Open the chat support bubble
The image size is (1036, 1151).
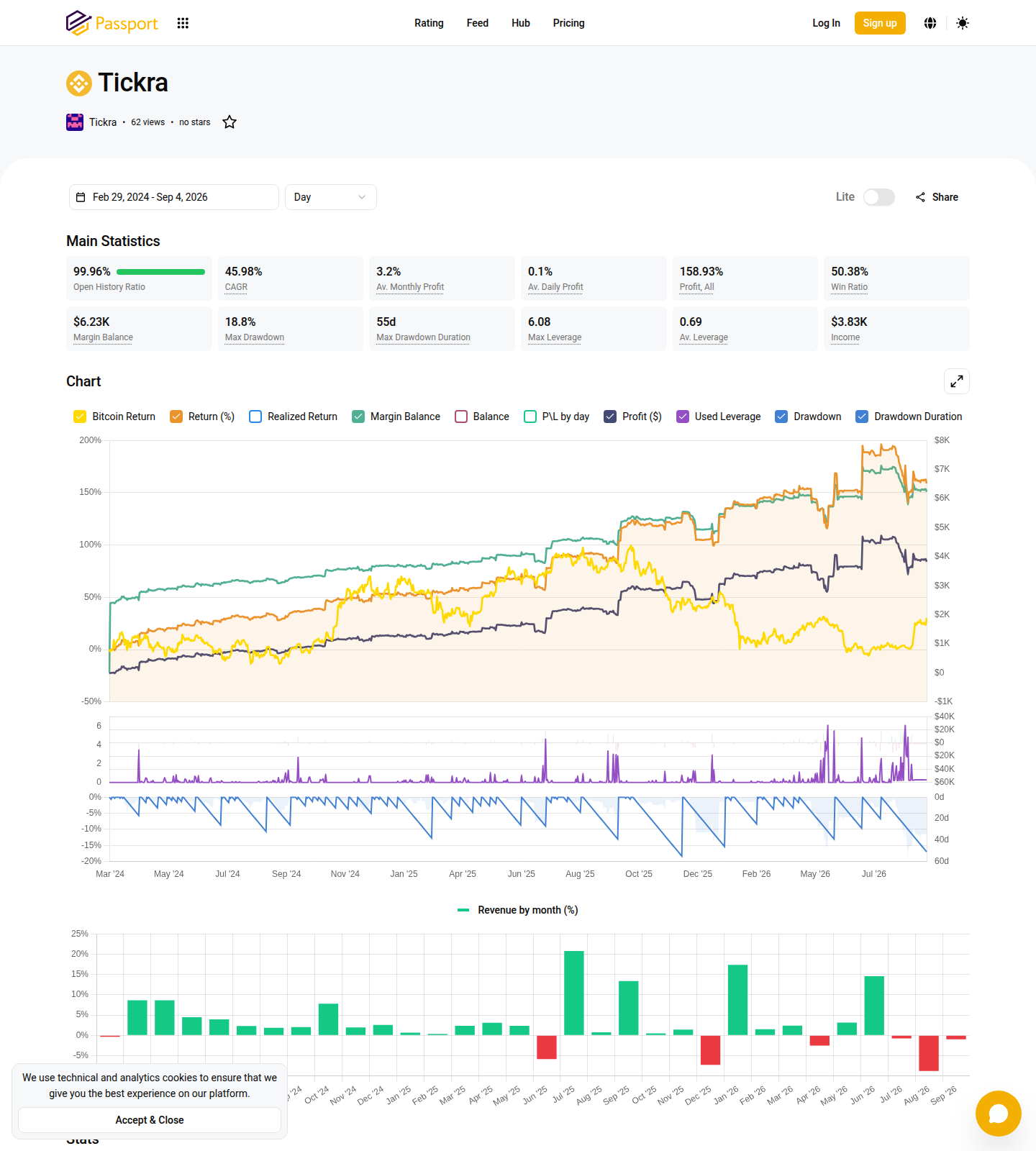[x=999, y=1114]
